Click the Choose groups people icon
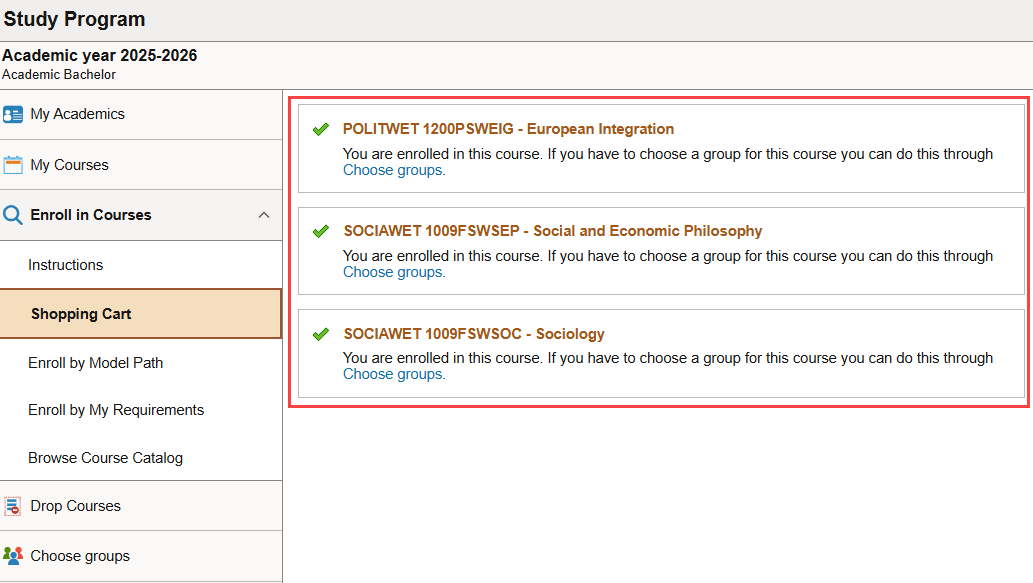 [13, 556]
